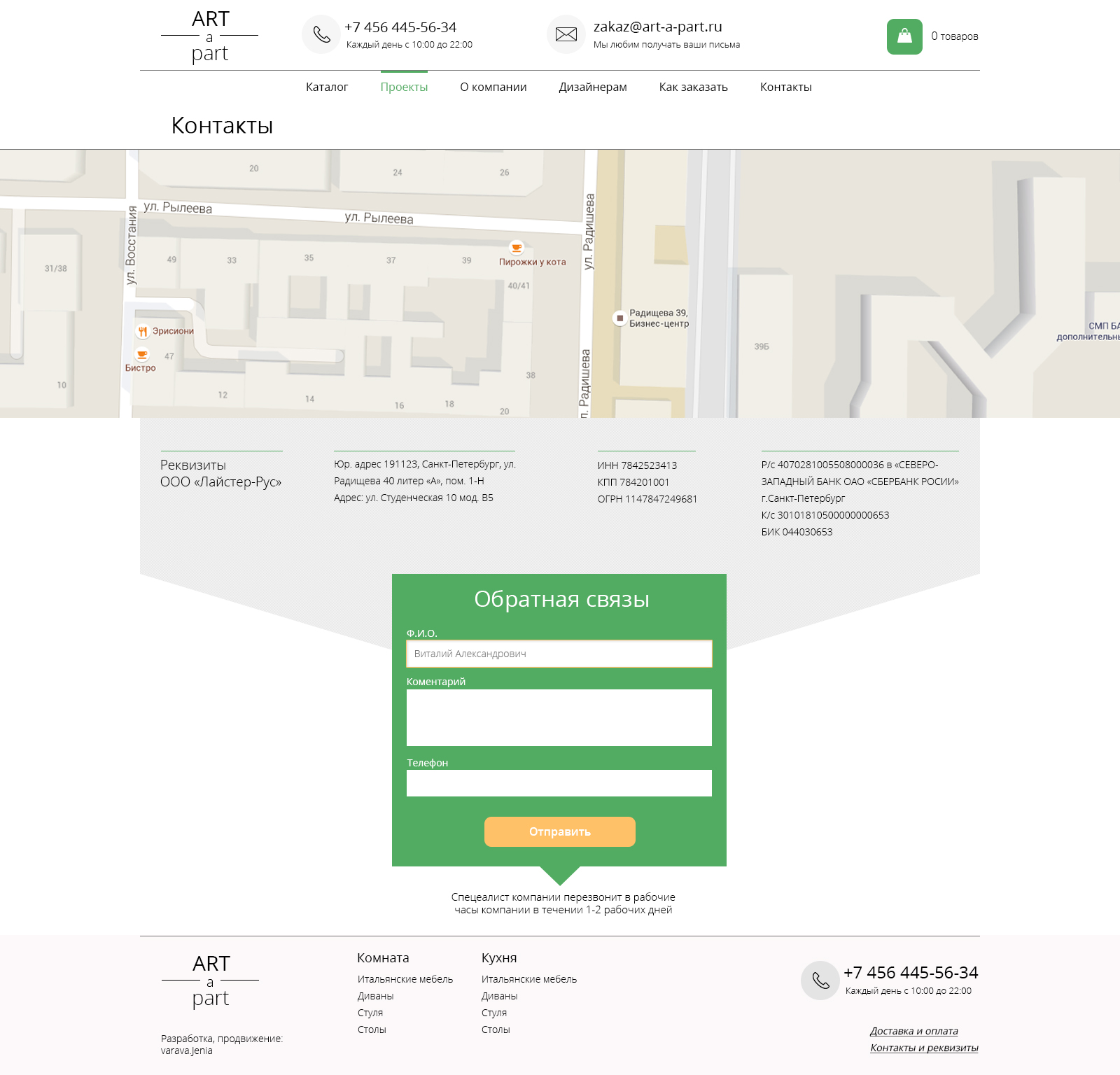Click the Комната footer heading
1120x1075 pixels.
point(383,958)
